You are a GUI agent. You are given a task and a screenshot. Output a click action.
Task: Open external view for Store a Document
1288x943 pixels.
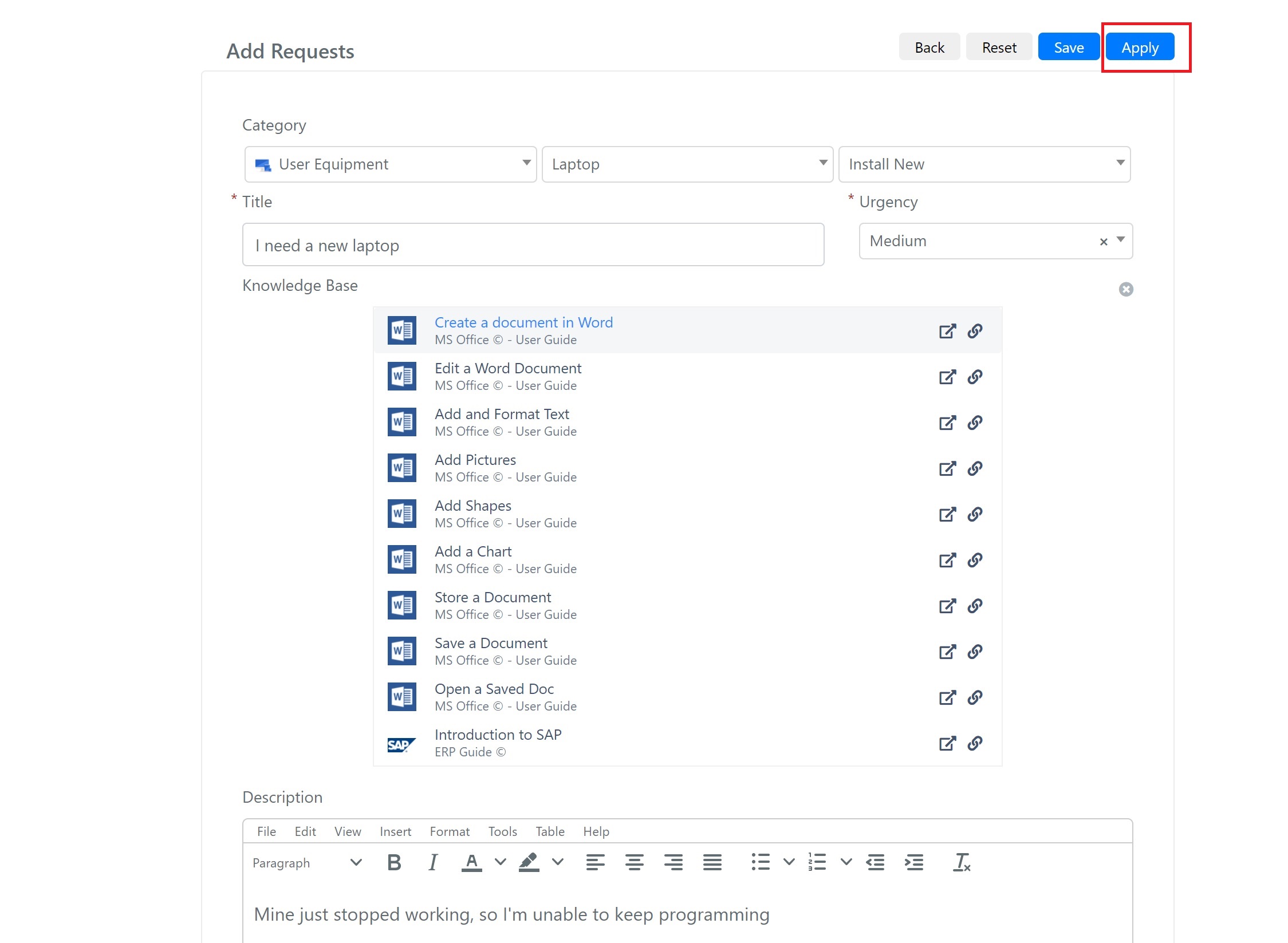(x=947, y=606)
